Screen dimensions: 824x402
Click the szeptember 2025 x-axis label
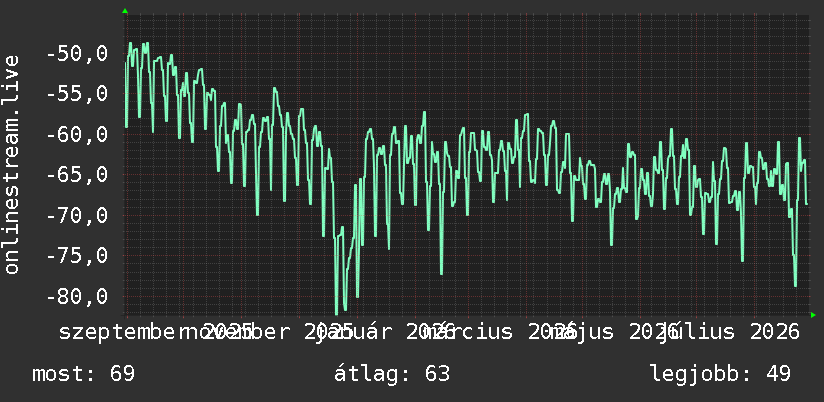point(156,332)
